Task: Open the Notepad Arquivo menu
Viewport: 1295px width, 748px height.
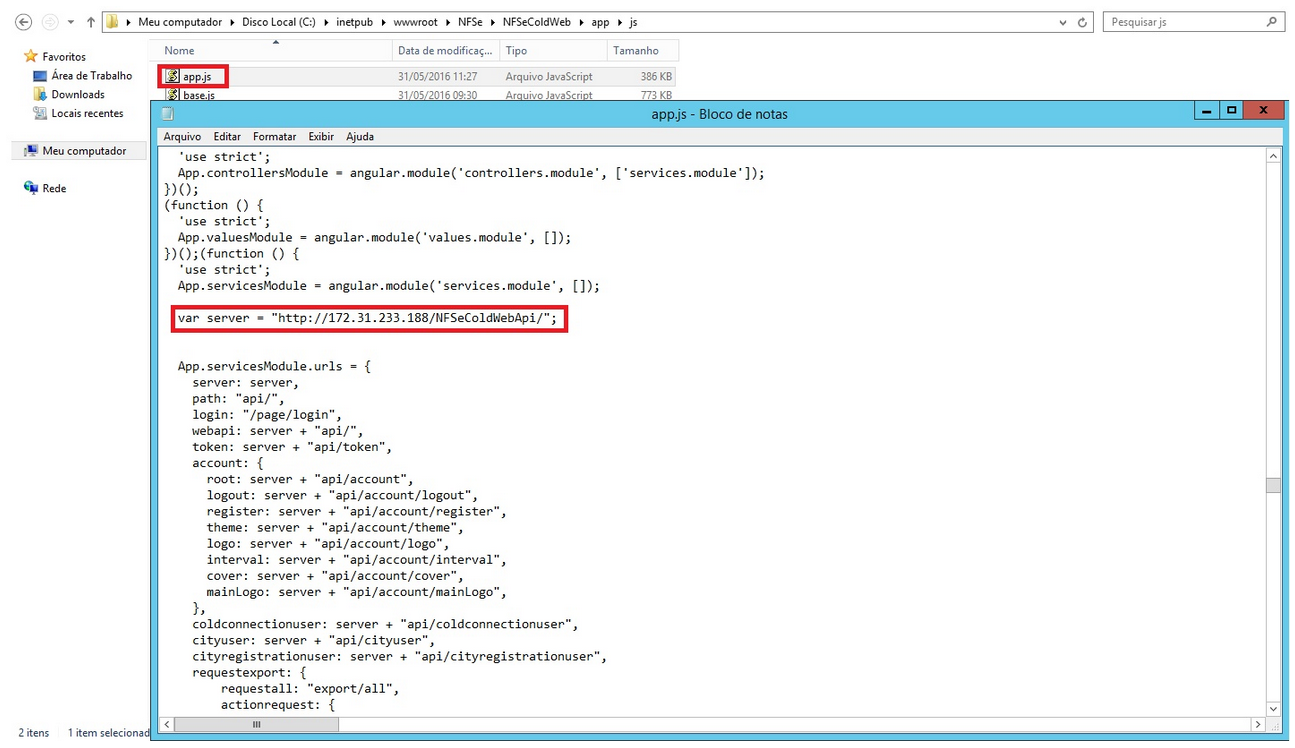Action: tap(182, 137)
